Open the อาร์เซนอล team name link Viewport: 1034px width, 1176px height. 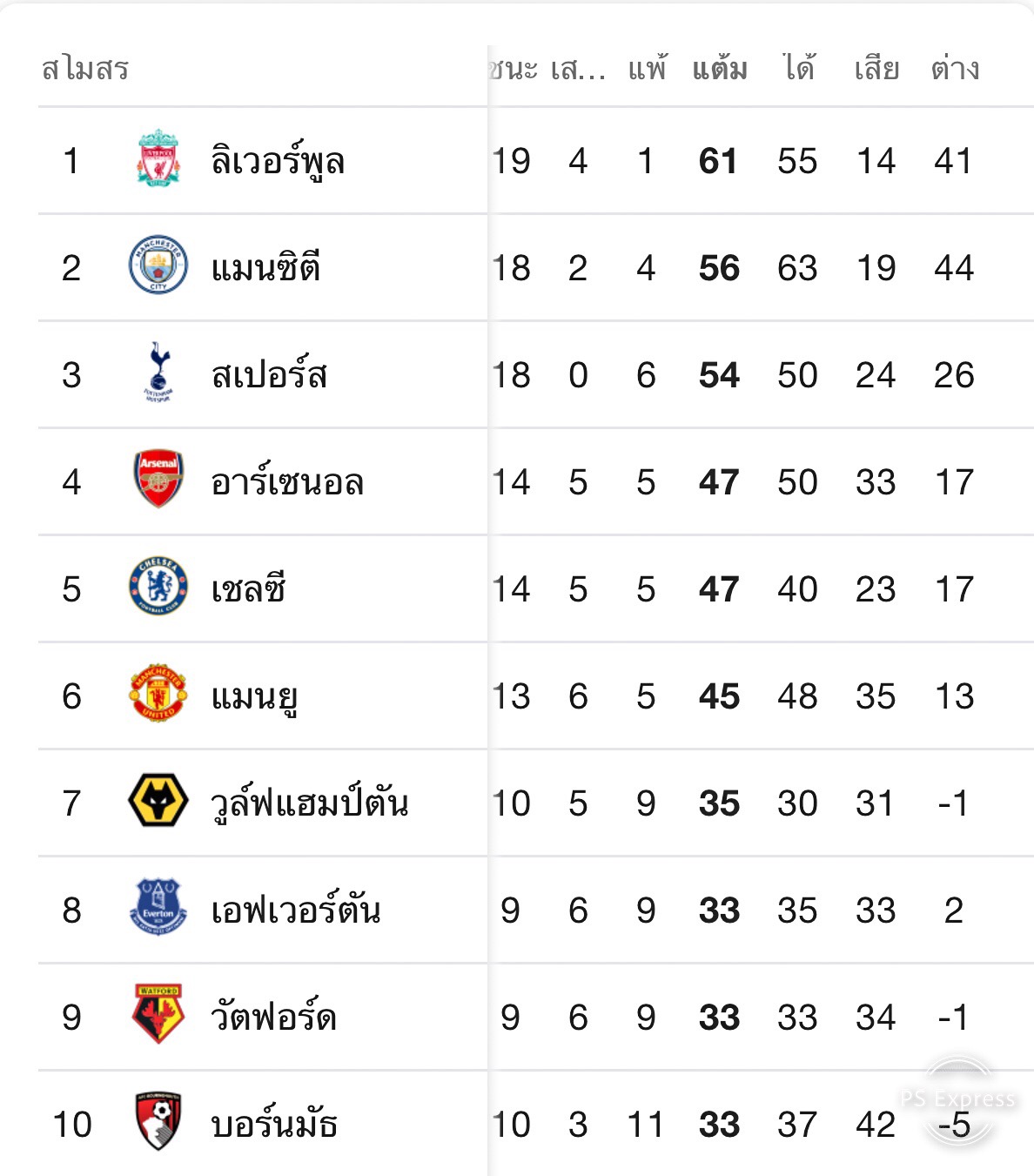click(x=287, y=482)
